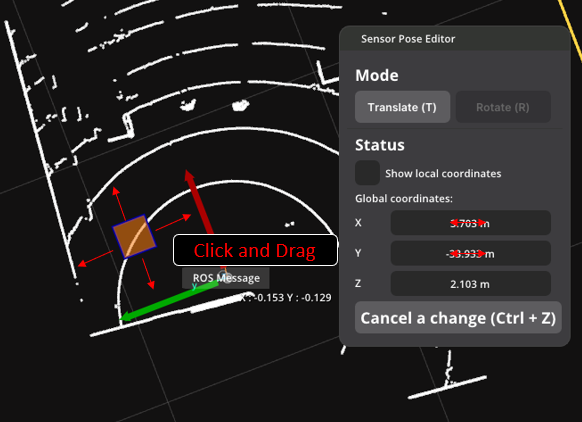Enable Show local coordinates checkbox
Screen dimensions: 582x422
tap(367, 173)
